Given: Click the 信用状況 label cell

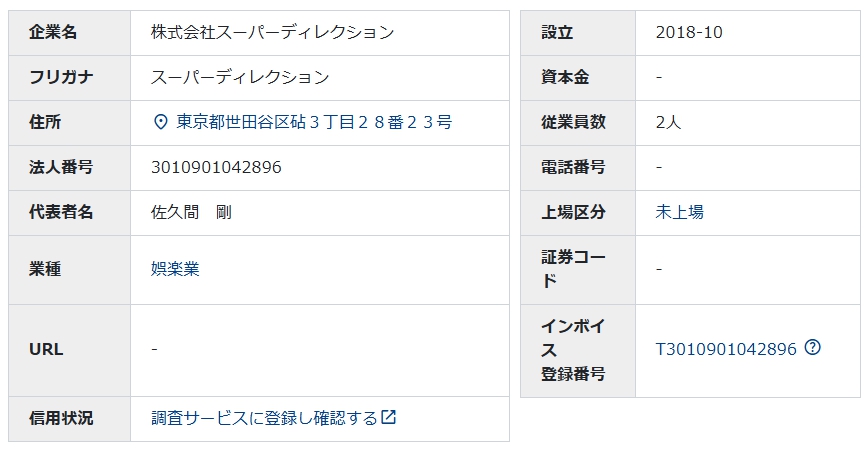Looking at the screenshot, I should pos(70,418).
